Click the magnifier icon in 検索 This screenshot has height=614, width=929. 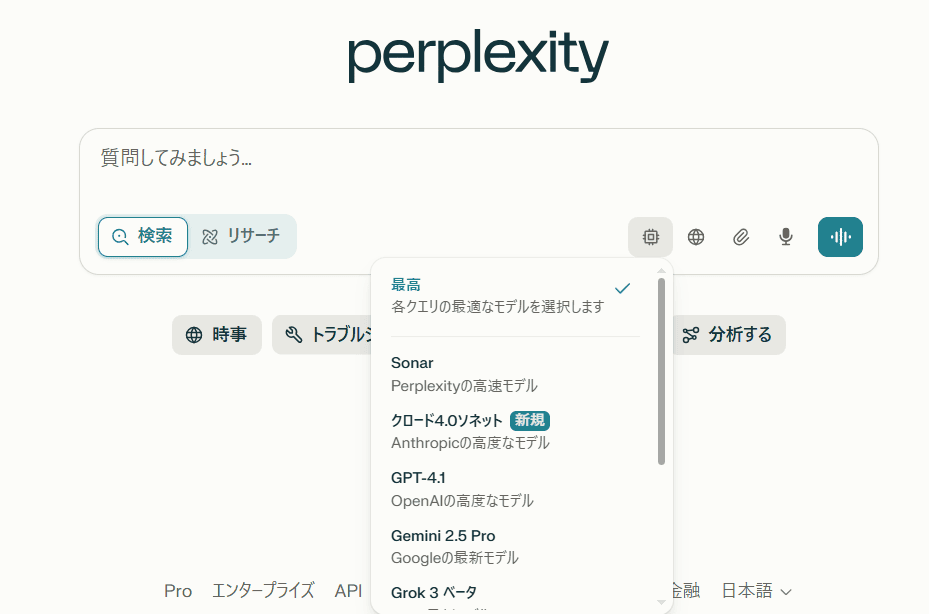pos(120,236)
